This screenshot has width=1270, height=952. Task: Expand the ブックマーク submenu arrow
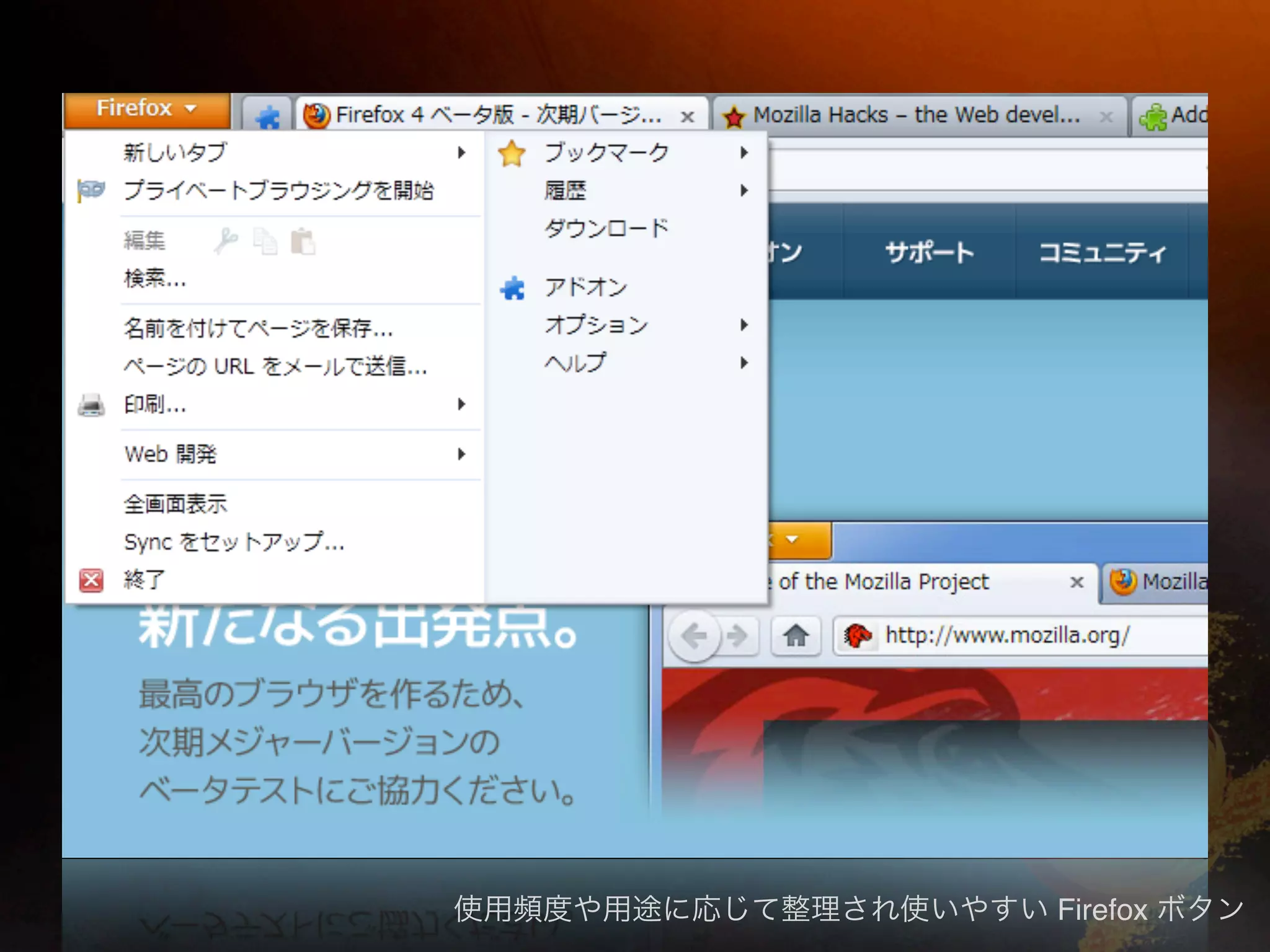point(744,152)
